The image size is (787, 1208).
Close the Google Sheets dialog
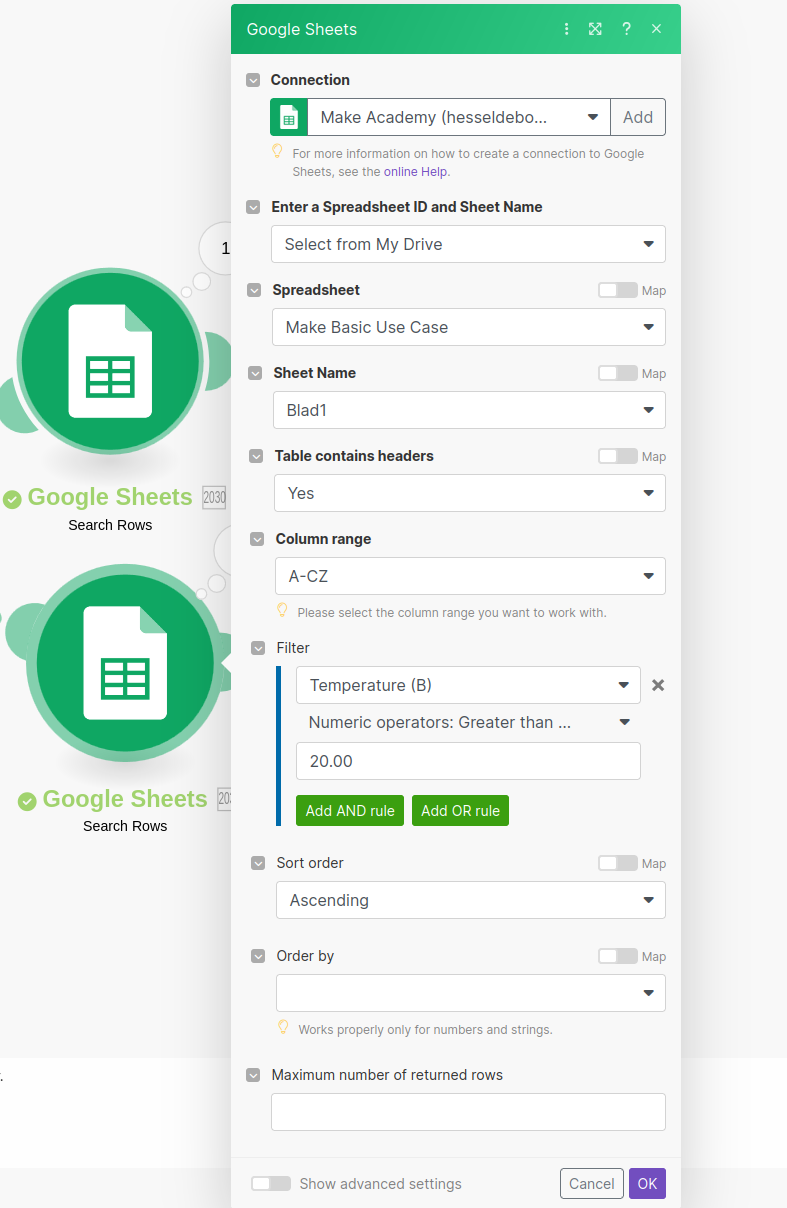point(657,29)
